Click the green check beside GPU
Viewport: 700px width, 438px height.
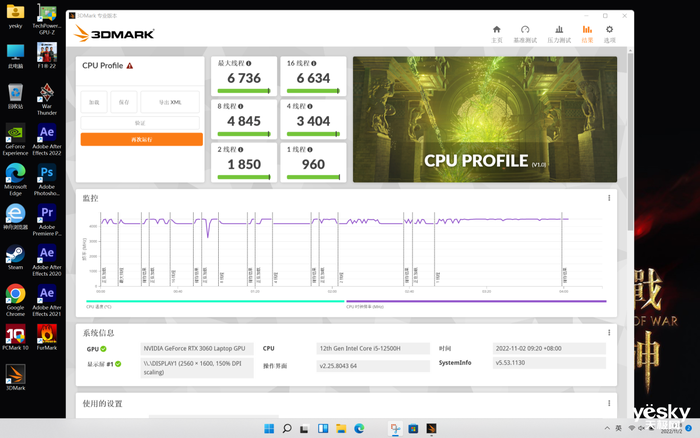103,349
